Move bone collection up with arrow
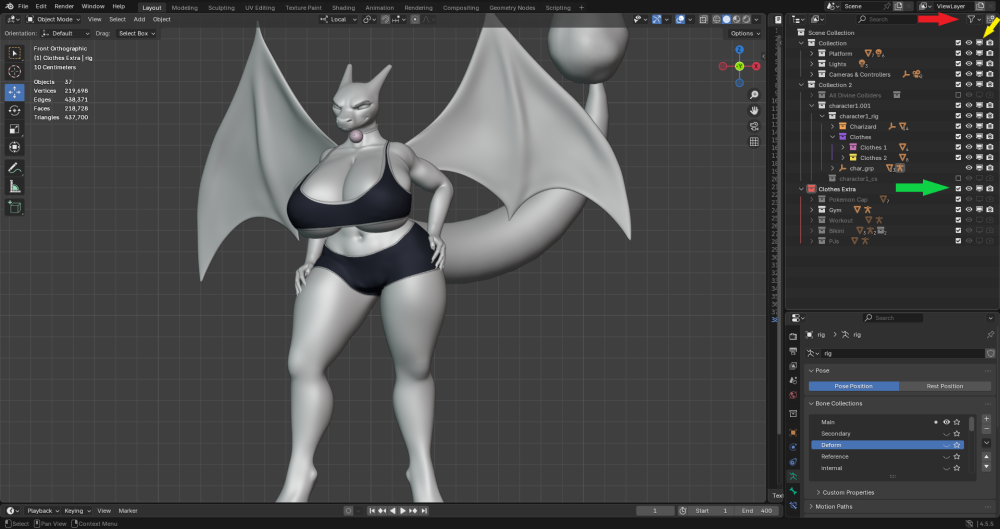1000x529 pixels. 987,457
